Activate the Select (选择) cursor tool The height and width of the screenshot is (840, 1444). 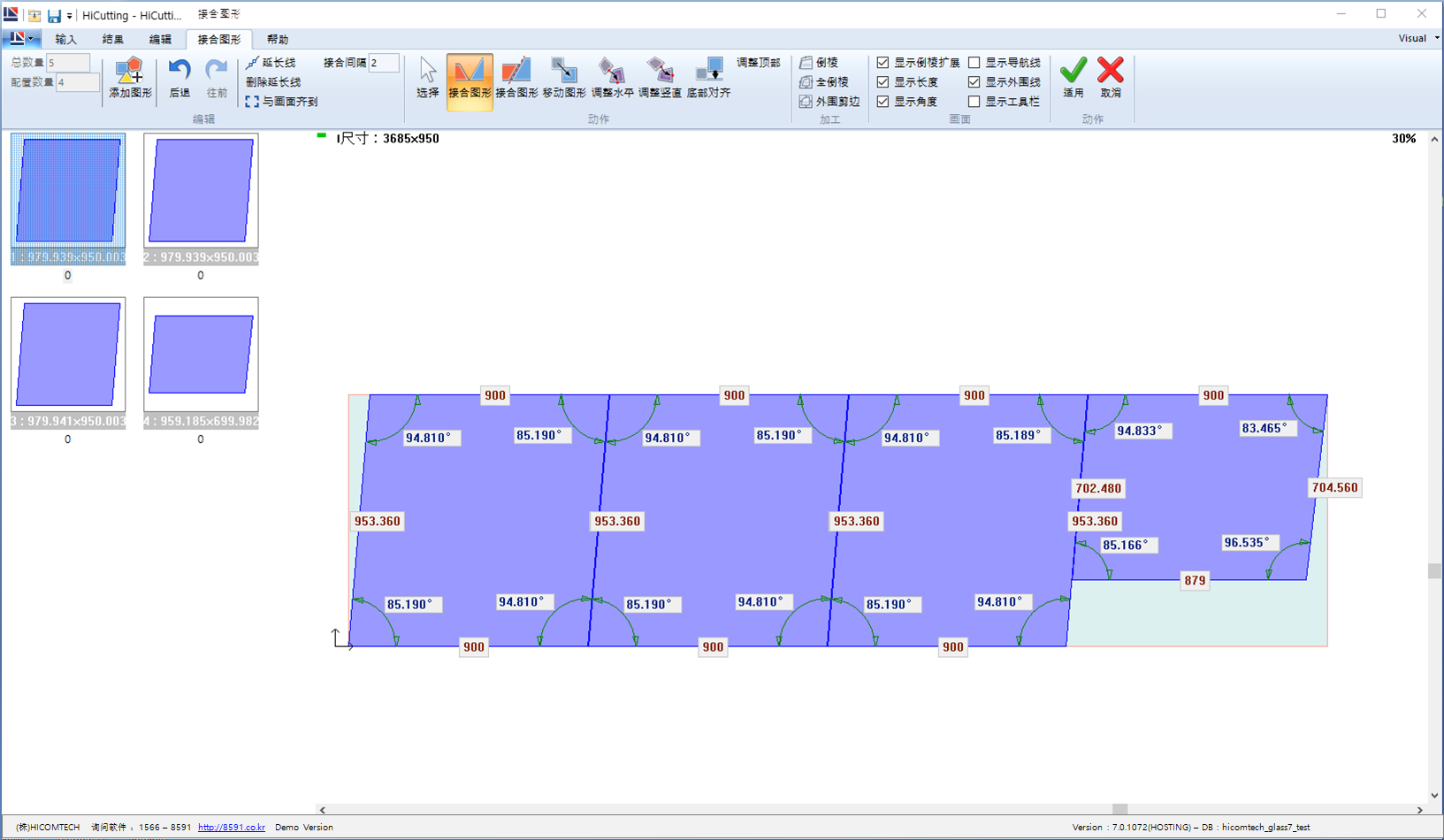pyautogui.click(x=428, y=72)
